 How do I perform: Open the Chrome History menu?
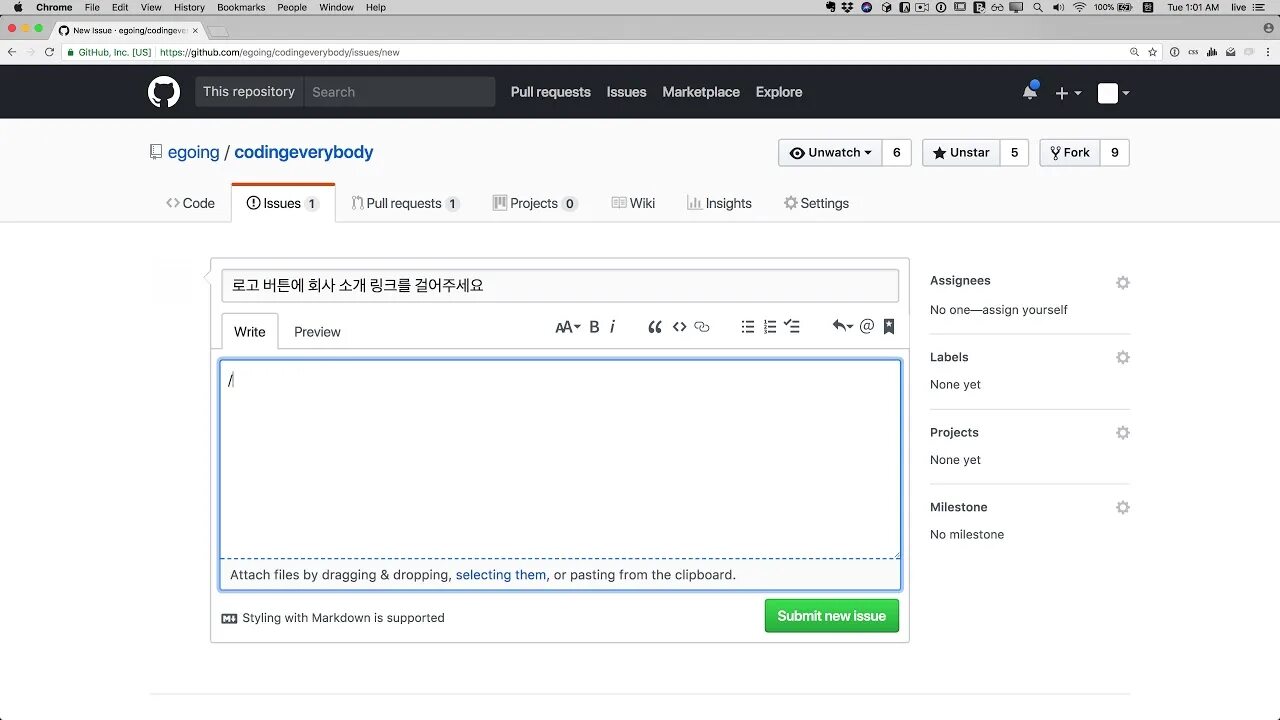pos(189,7)
